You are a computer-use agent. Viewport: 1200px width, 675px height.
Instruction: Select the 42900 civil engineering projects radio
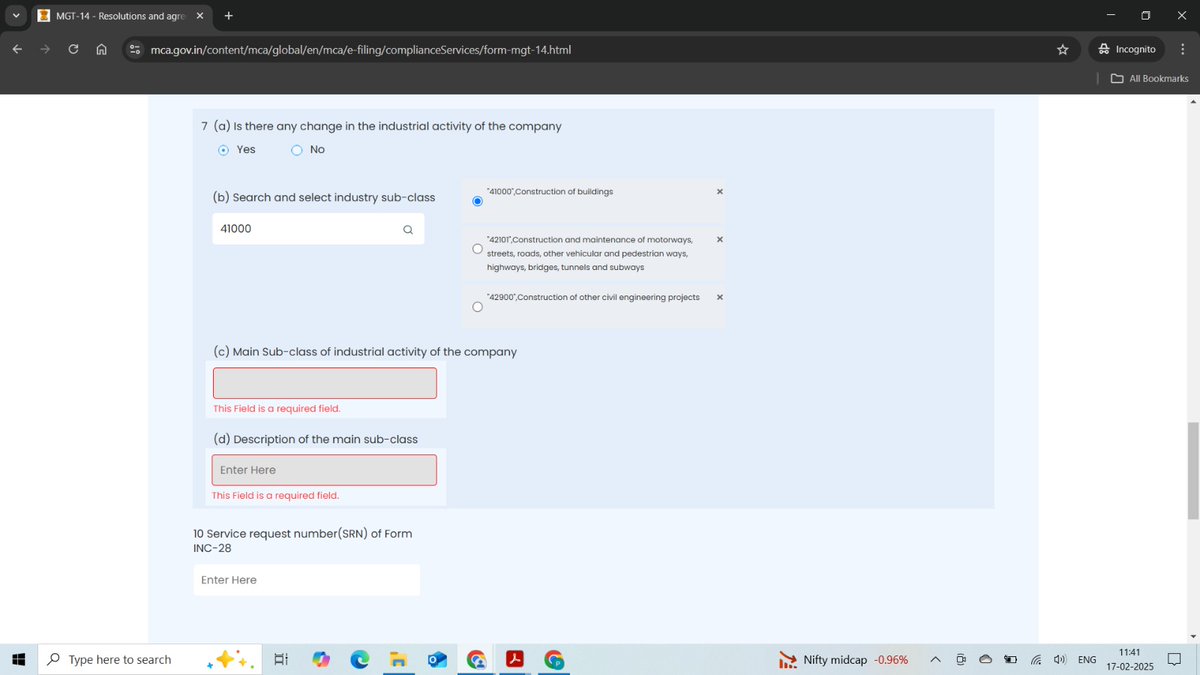(x=477, y=307)
